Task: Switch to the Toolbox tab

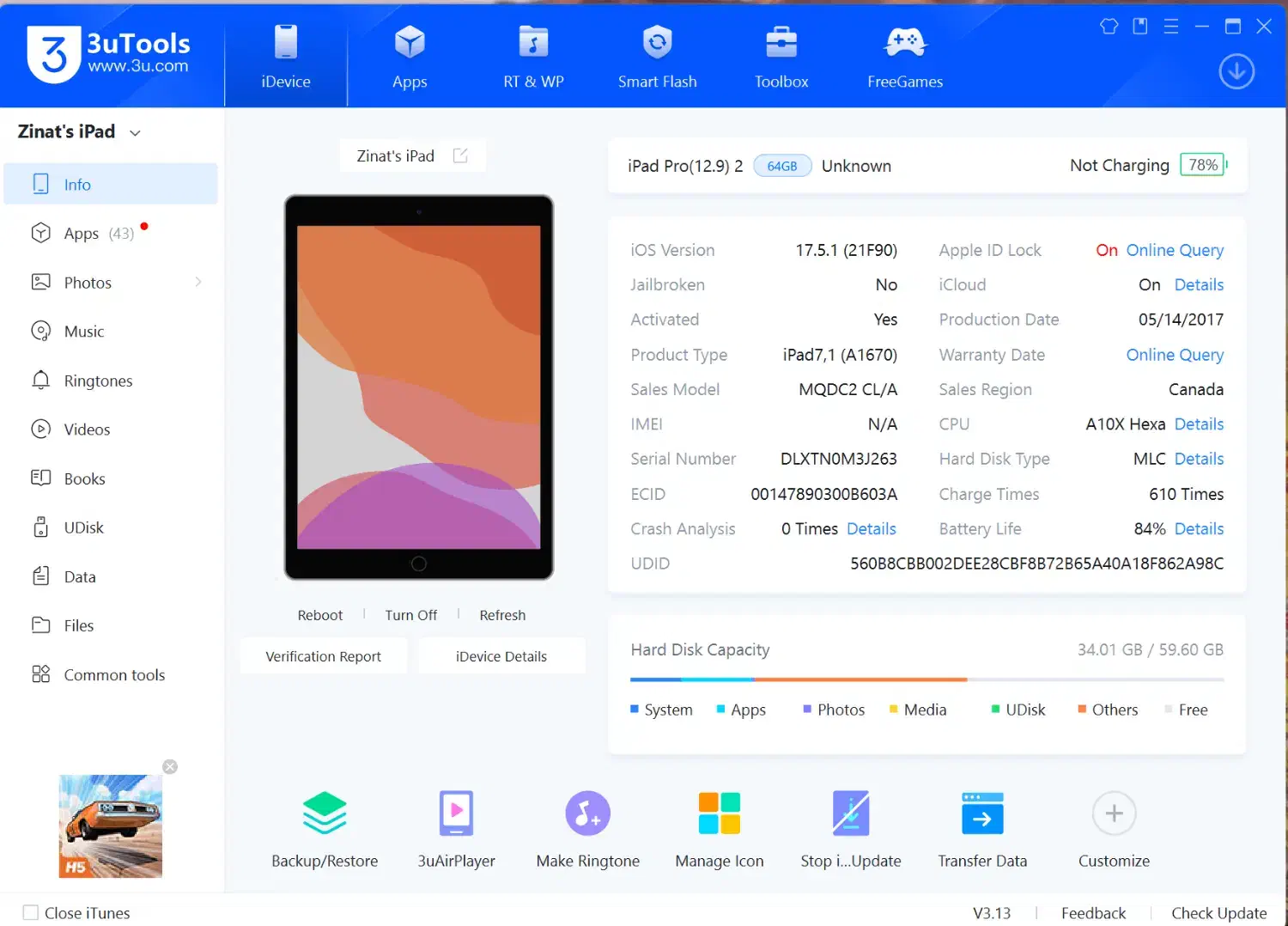Action: tap(781, 56)
